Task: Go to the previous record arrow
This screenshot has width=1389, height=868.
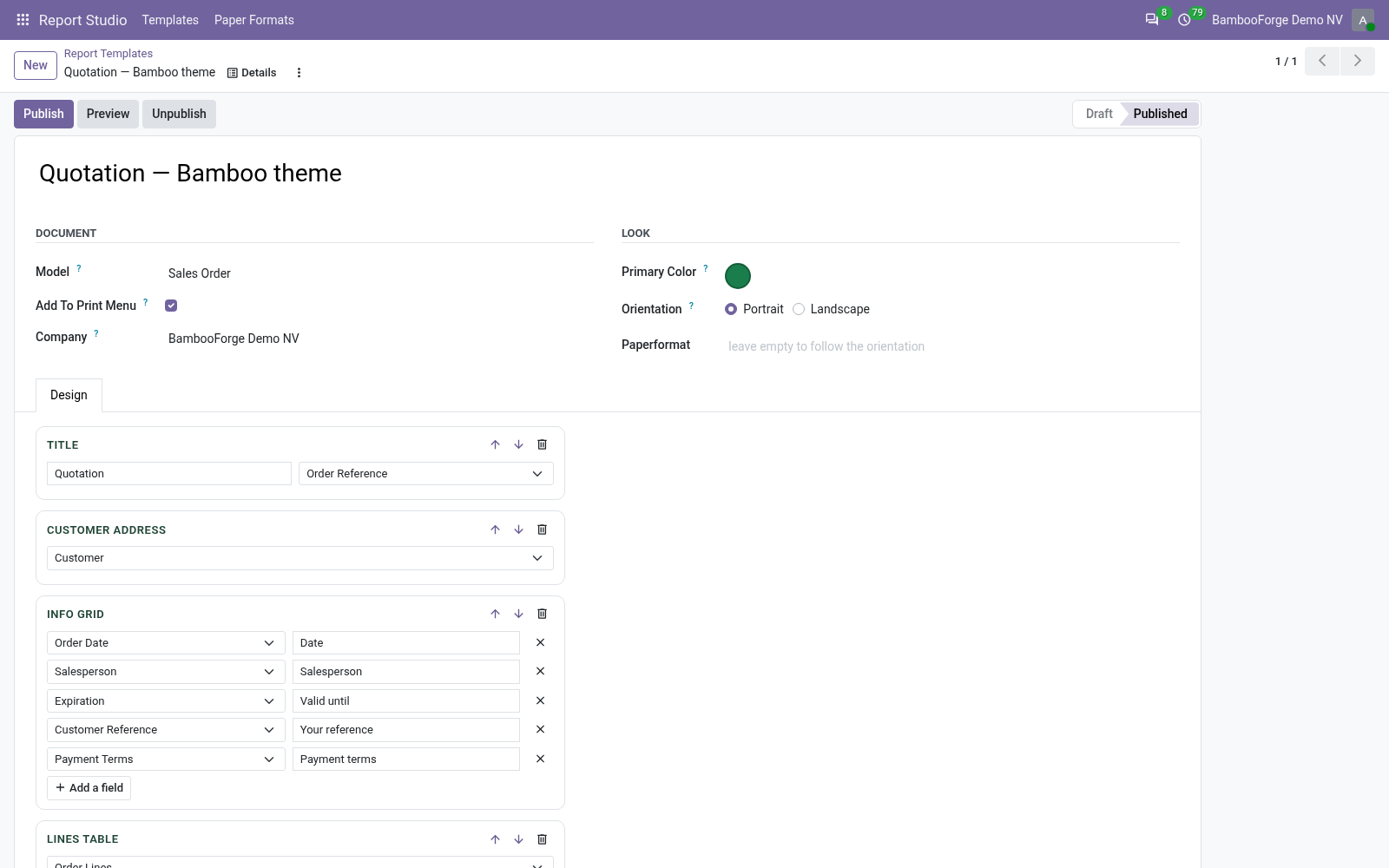Action: click(1322, 61)
